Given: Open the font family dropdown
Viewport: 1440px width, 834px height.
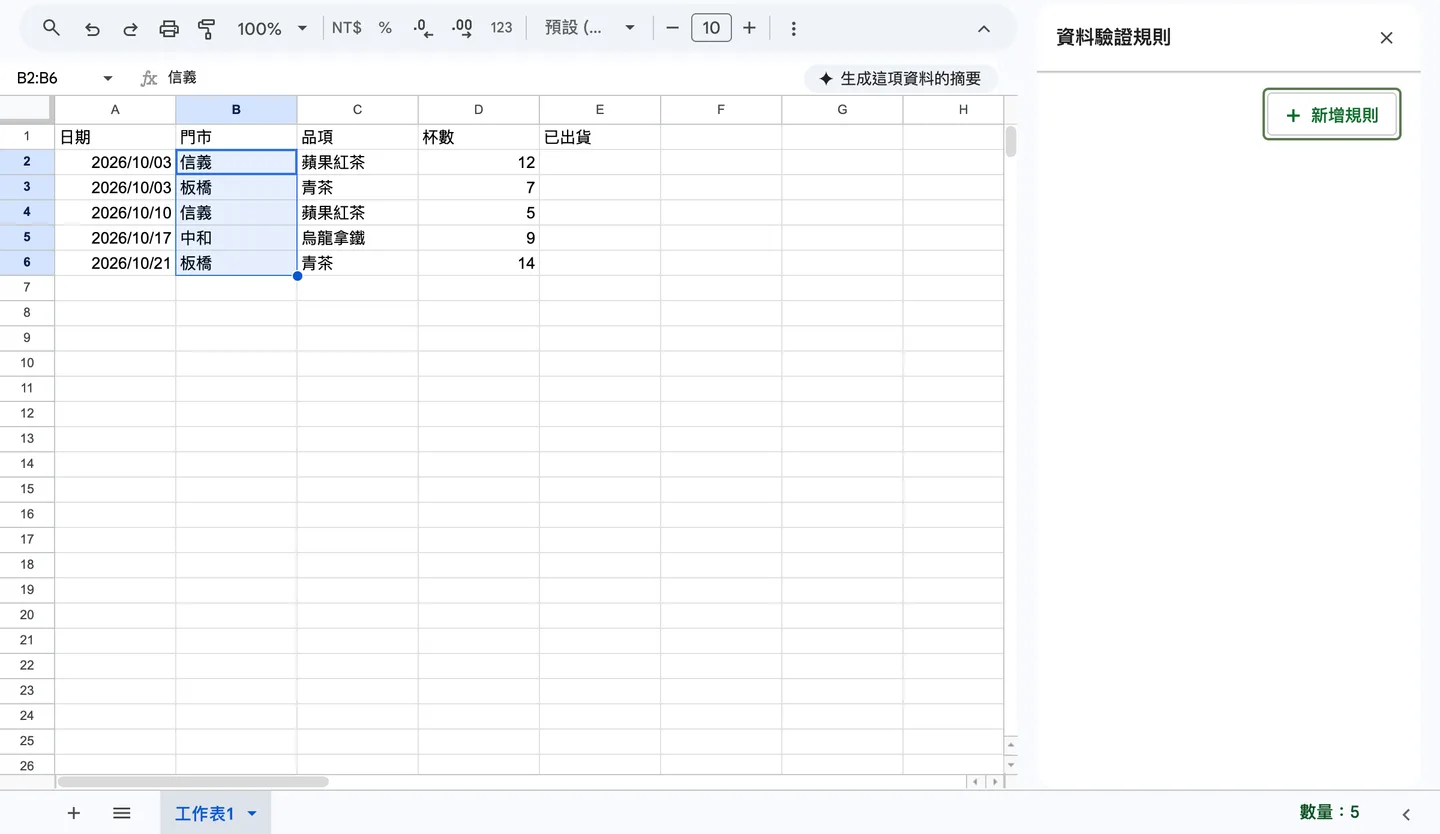Looking at the screenshot, I should [589, 28].
